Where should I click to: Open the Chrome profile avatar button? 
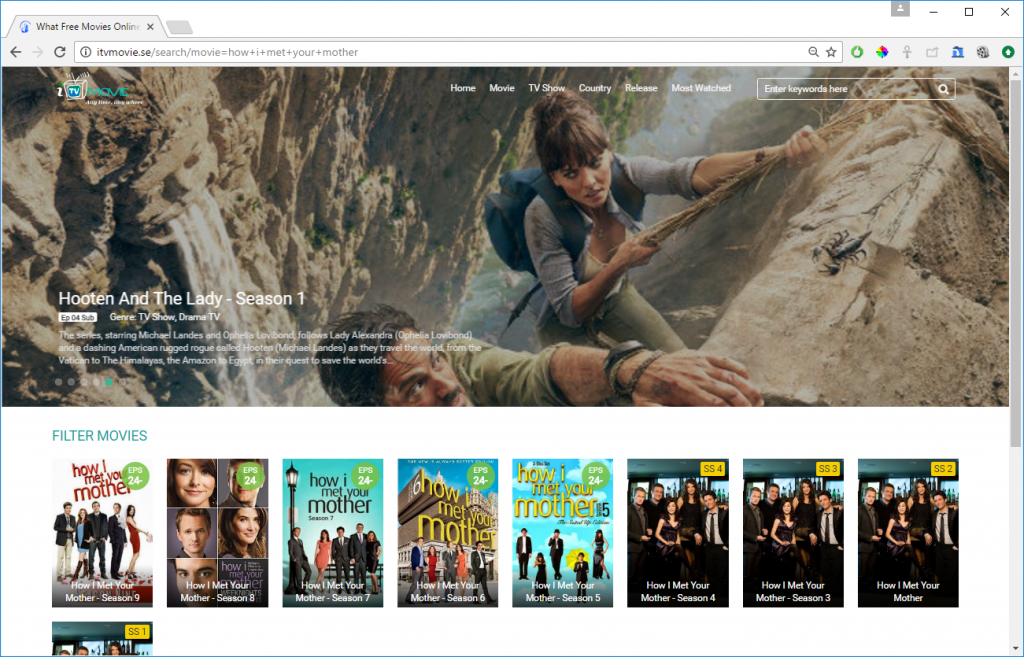click(x=900, y=8)
